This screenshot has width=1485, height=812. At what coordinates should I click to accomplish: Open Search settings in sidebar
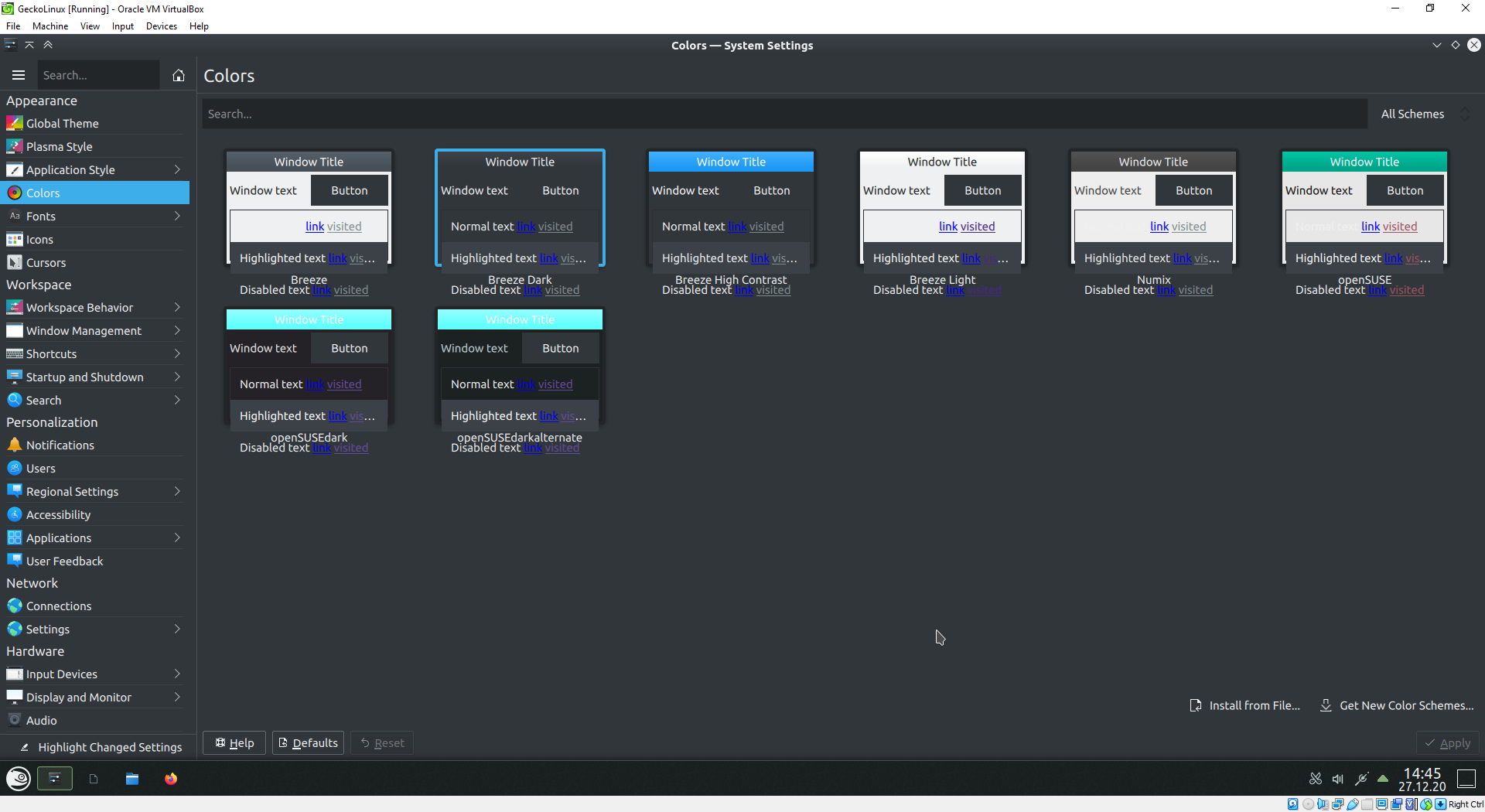[x=94, y=401]
